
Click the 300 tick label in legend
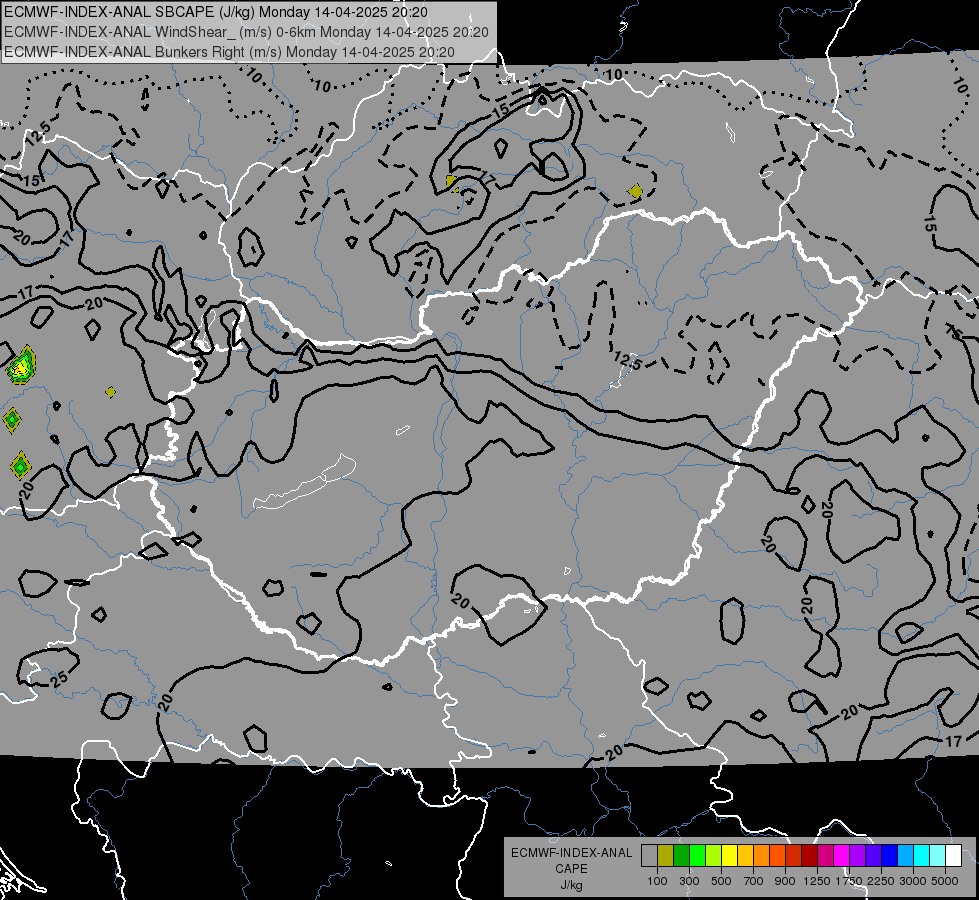[689, 881]
